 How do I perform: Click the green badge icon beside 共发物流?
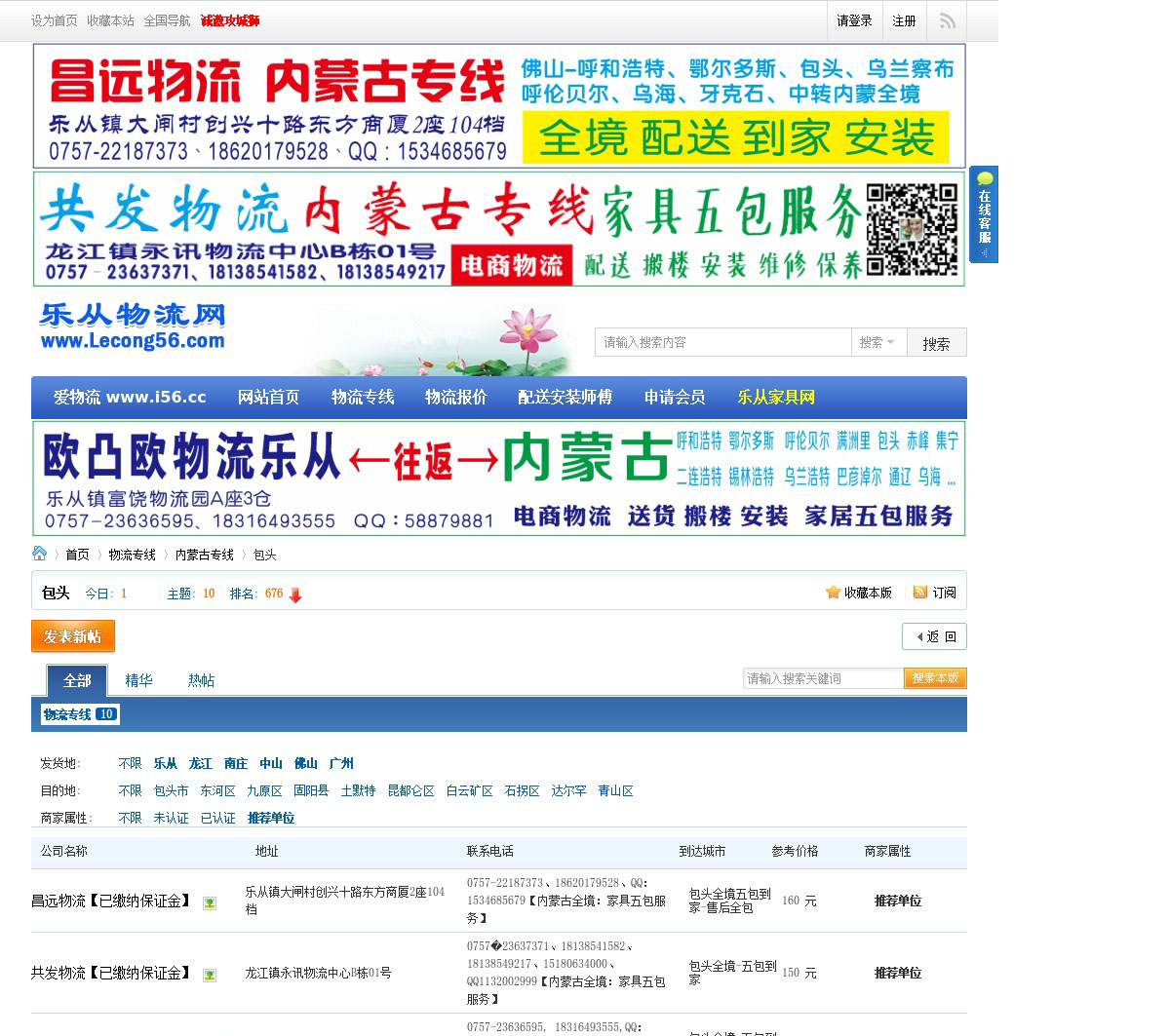click(209, 975)
